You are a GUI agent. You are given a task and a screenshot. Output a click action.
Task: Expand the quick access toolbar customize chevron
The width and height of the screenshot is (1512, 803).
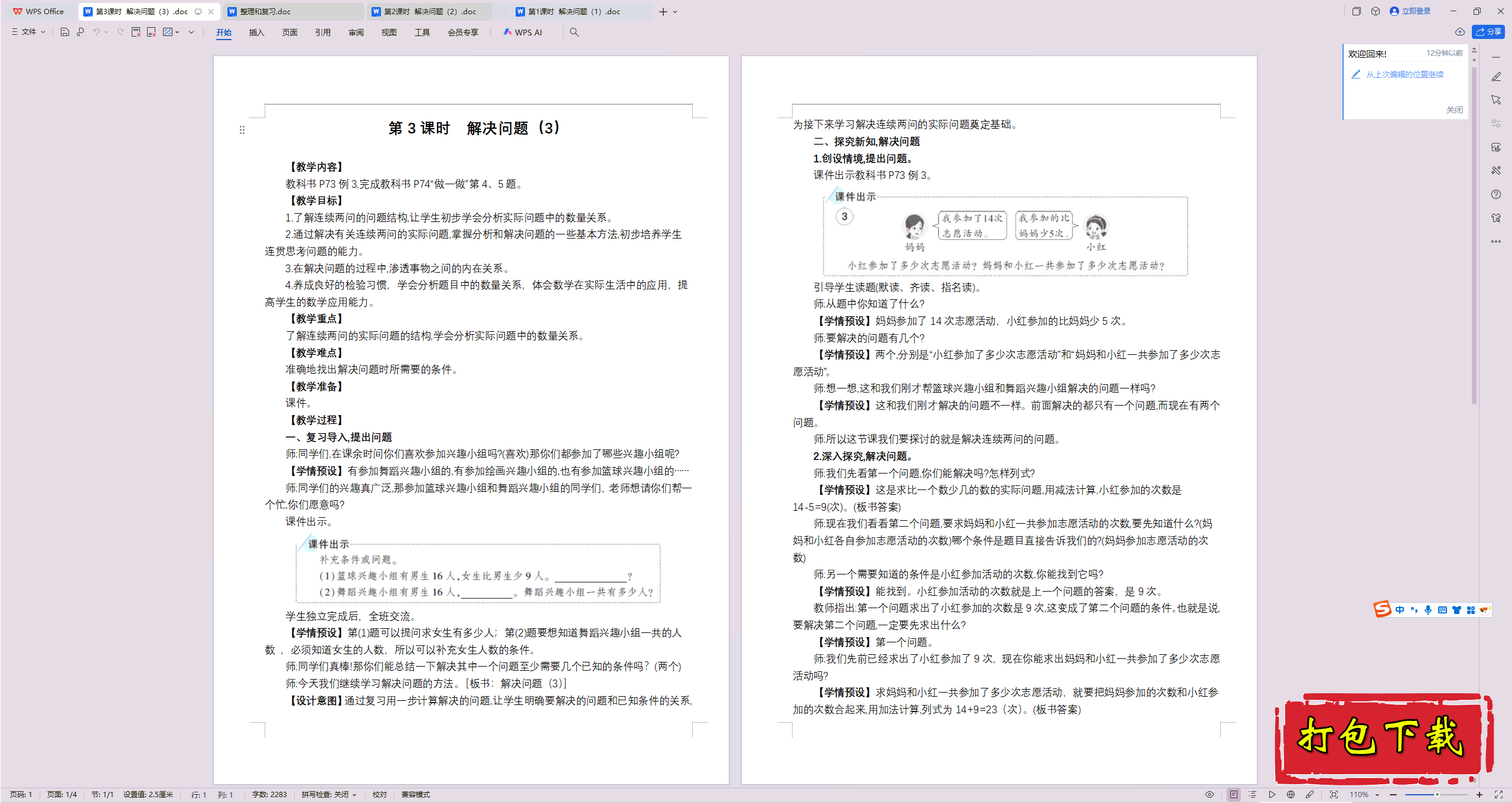tap(191, 32)
